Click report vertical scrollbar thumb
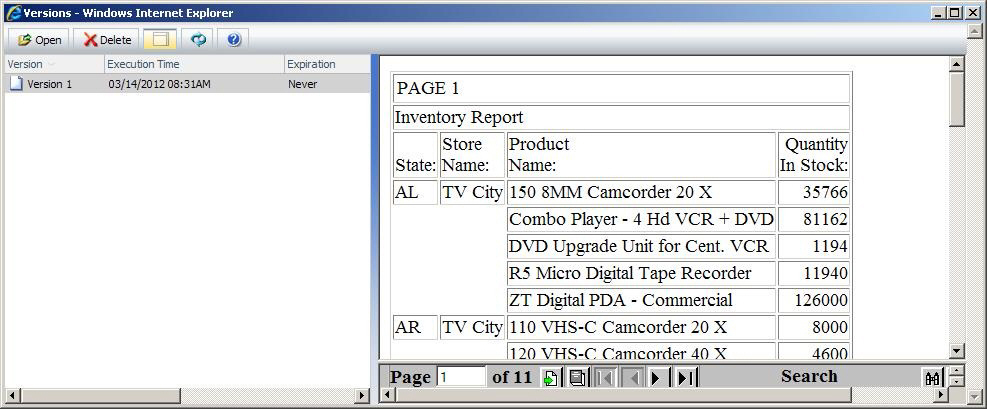The image size is (987, 409). (x=956, y=99)
